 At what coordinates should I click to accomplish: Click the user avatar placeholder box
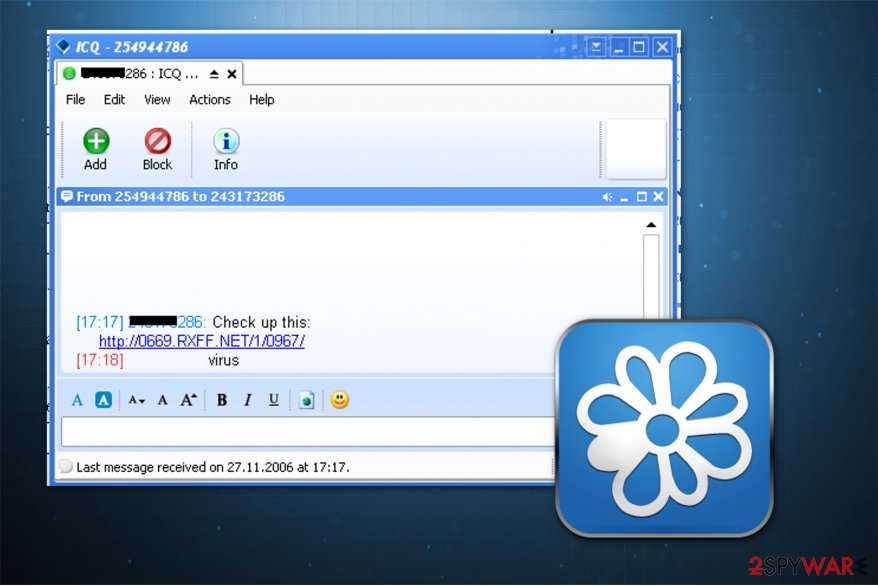click(636, 149)
